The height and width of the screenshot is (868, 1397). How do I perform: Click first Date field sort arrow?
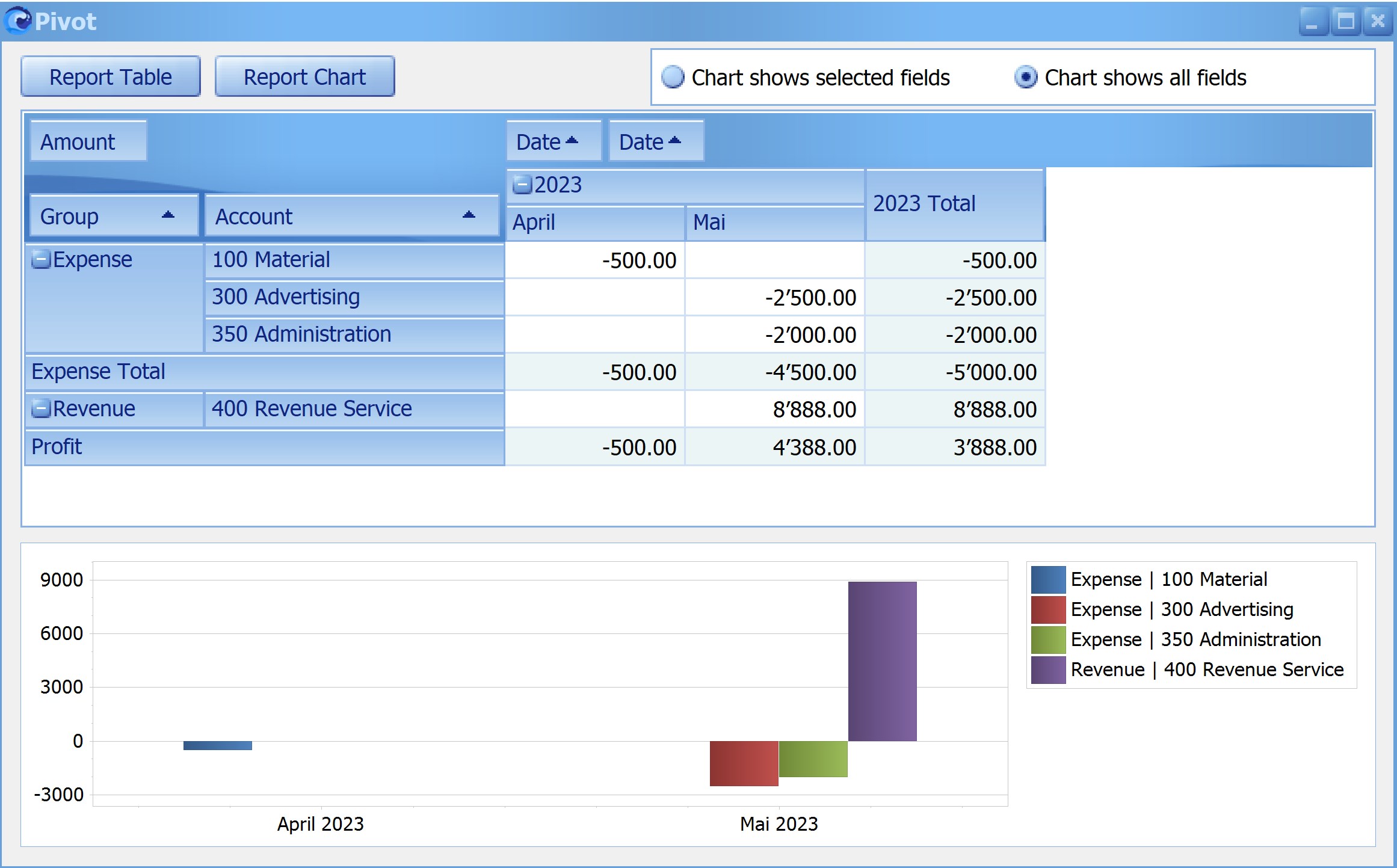(572, 141)
